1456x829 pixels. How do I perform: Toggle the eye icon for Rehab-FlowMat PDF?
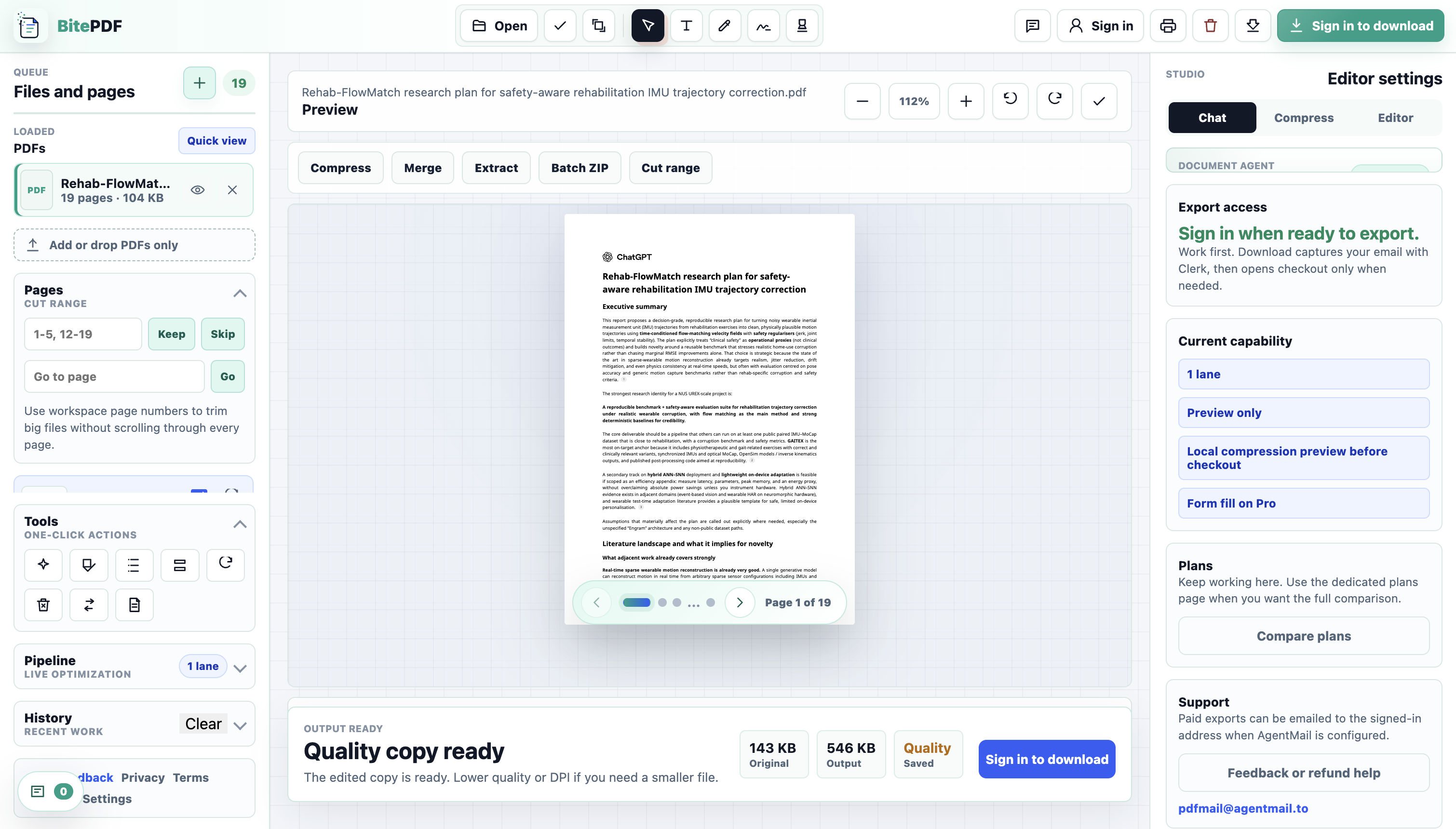pyautogui.click(x=198, y=190)
